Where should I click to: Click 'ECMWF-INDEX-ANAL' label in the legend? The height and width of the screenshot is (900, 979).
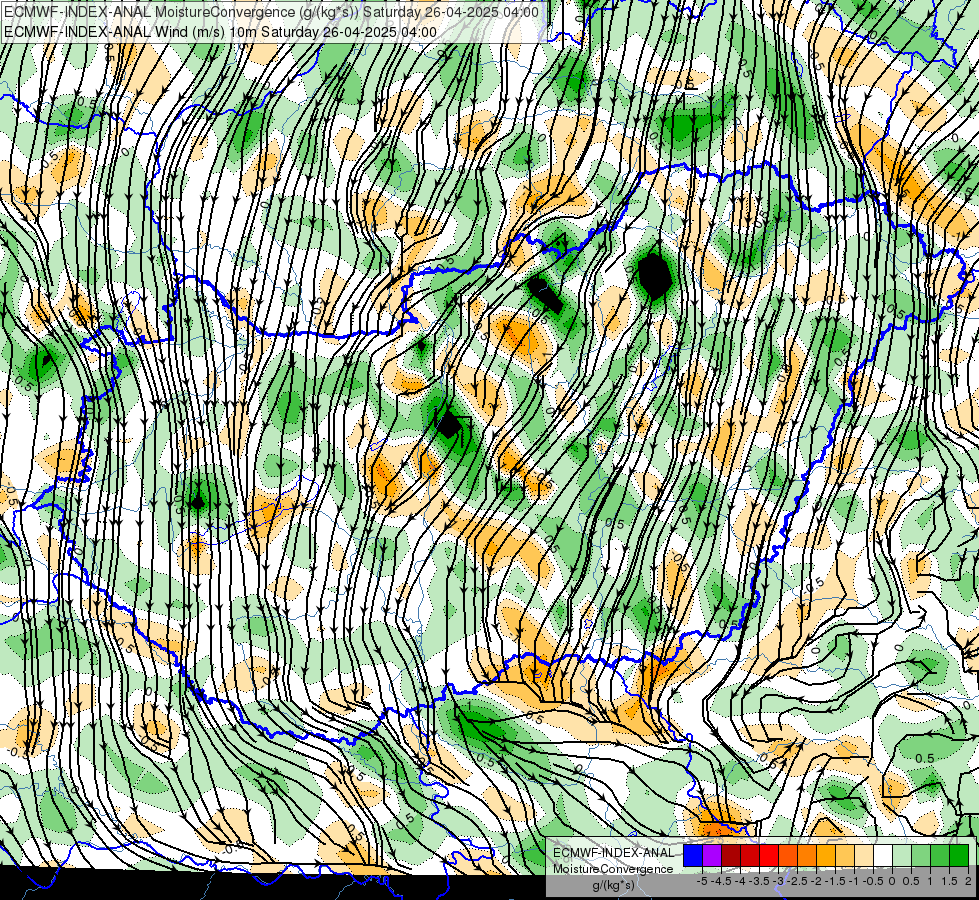(x=614, y=853)
